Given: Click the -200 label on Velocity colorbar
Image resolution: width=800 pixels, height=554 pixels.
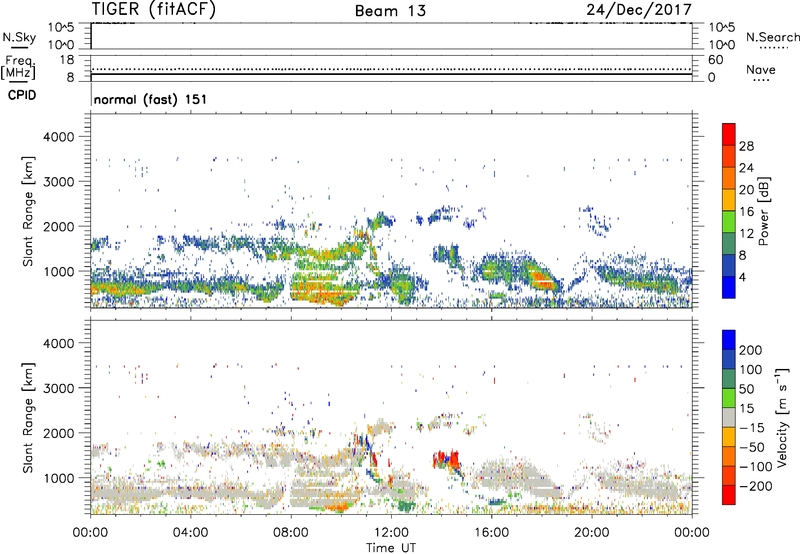Looking at the screenshot, I should click(756, 486).
